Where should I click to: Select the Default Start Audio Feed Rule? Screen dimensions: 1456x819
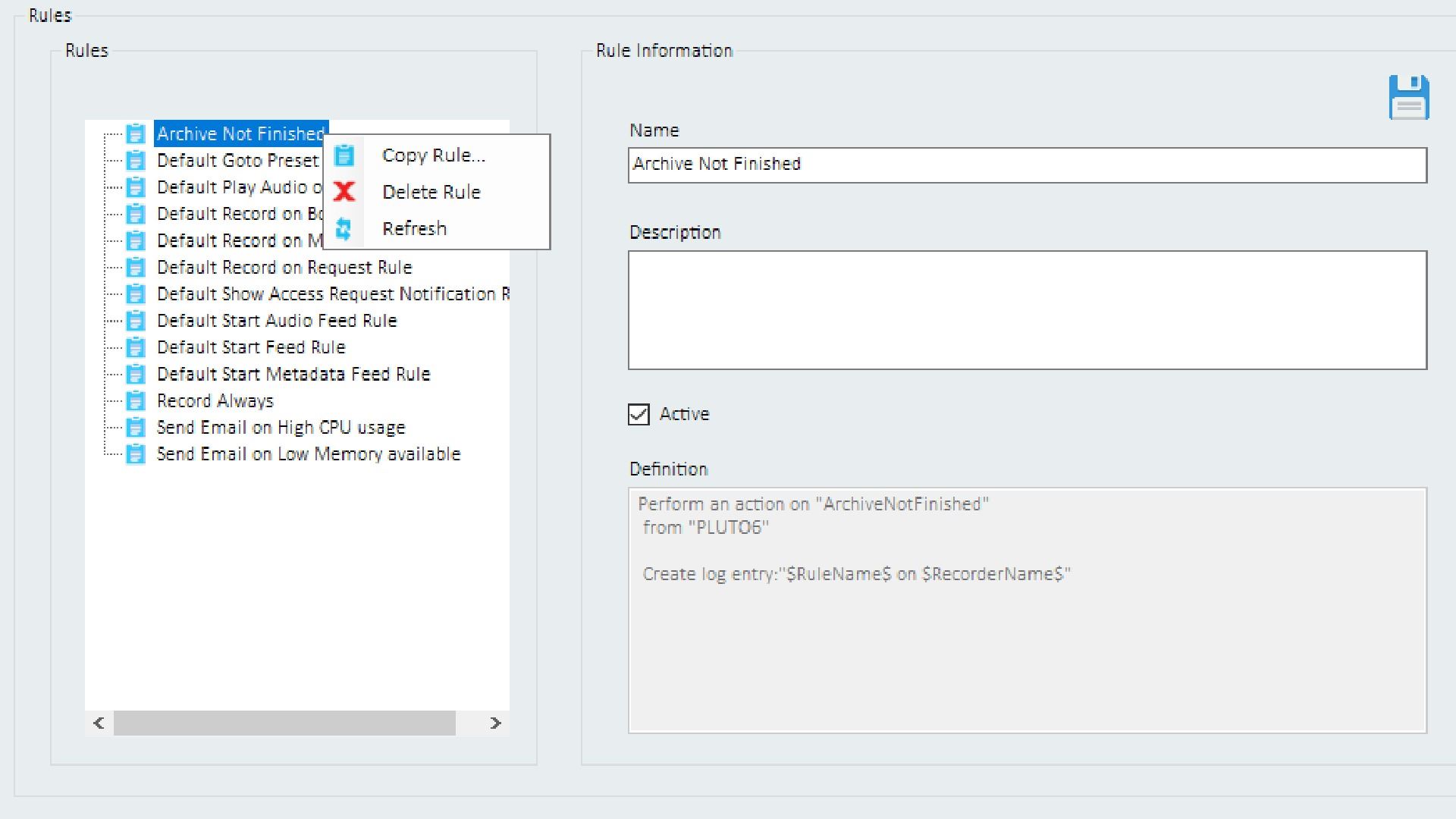(277, 321)
